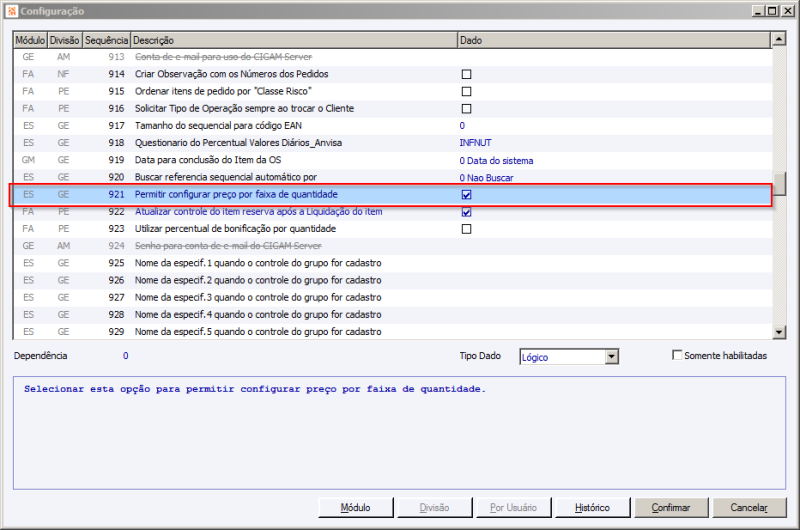Viewport: 800px width, 530px height.
Task: Click the scrollbar down arrow of the list
Action: click(779, 332)
